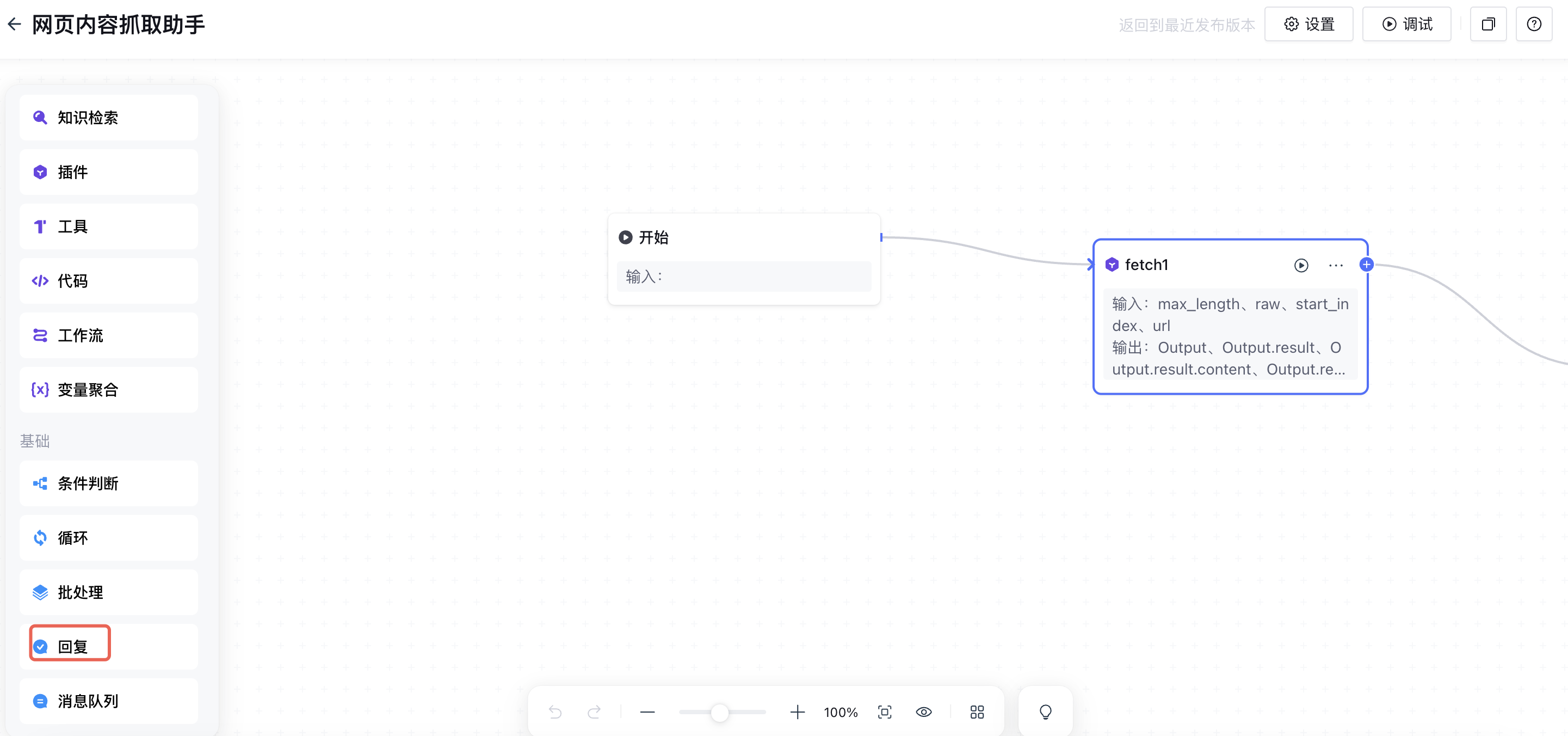This screenshot has width=1568, height=736.
Task: Open fetch1 node three-dot menu
Action: coord(1336,265)
